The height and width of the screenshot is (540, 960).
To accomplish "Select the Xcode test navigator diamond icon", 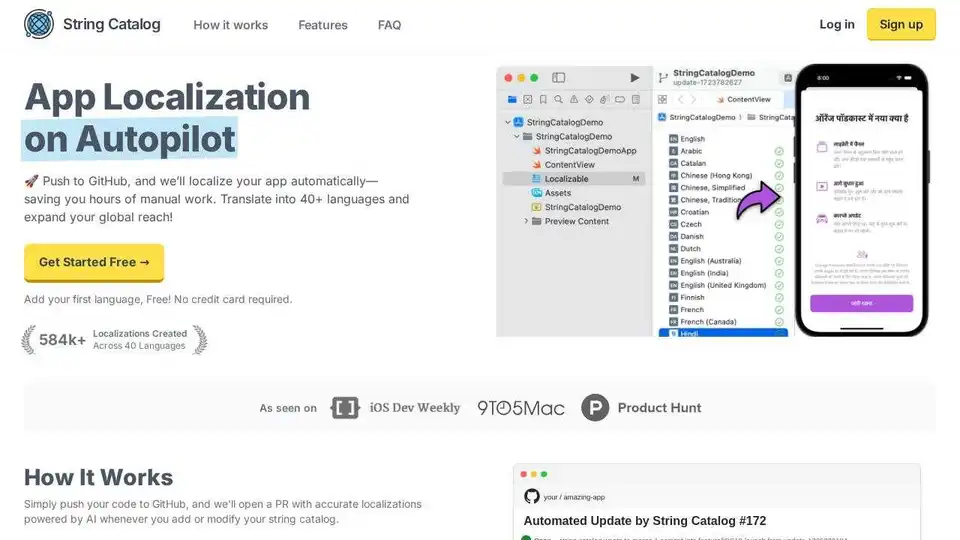I will pos(589,99).
